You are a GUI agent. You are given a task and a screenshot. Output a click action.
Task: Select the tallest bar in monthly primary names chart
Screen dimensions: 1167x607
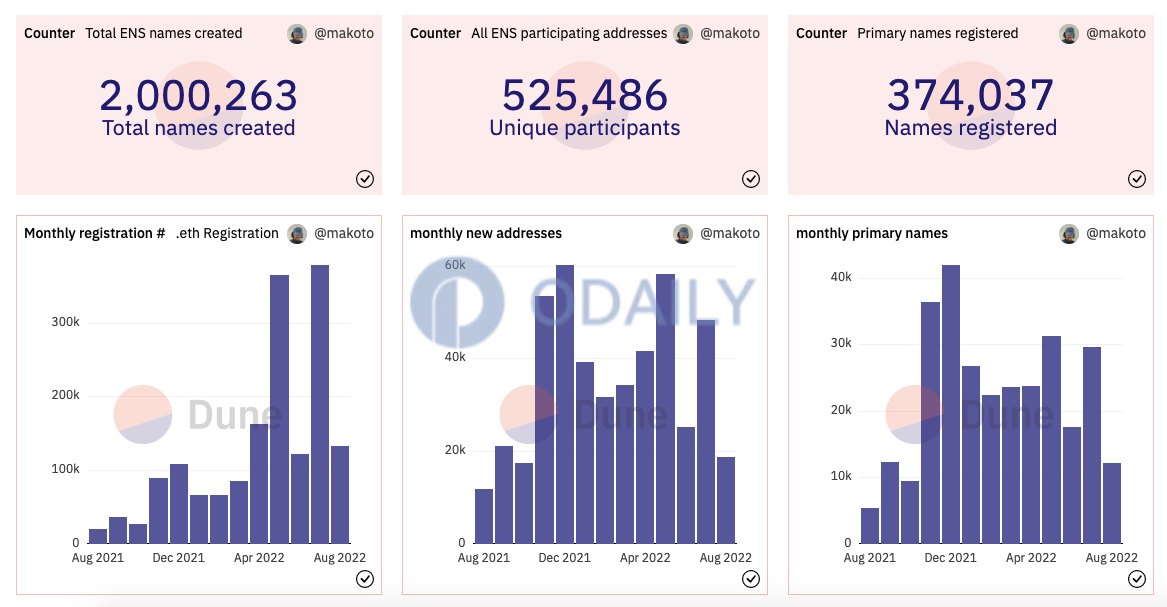point(950,404)
